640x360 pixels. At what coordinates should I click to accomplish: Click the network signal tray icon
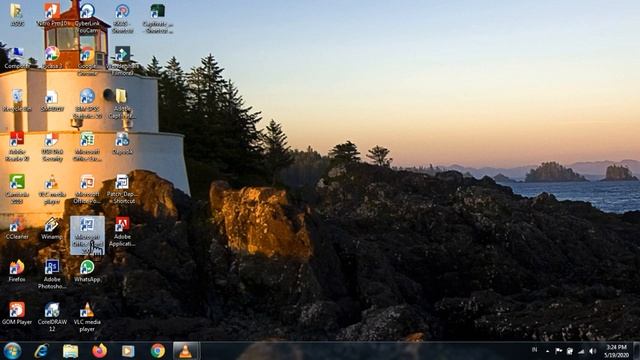[581, 351]
